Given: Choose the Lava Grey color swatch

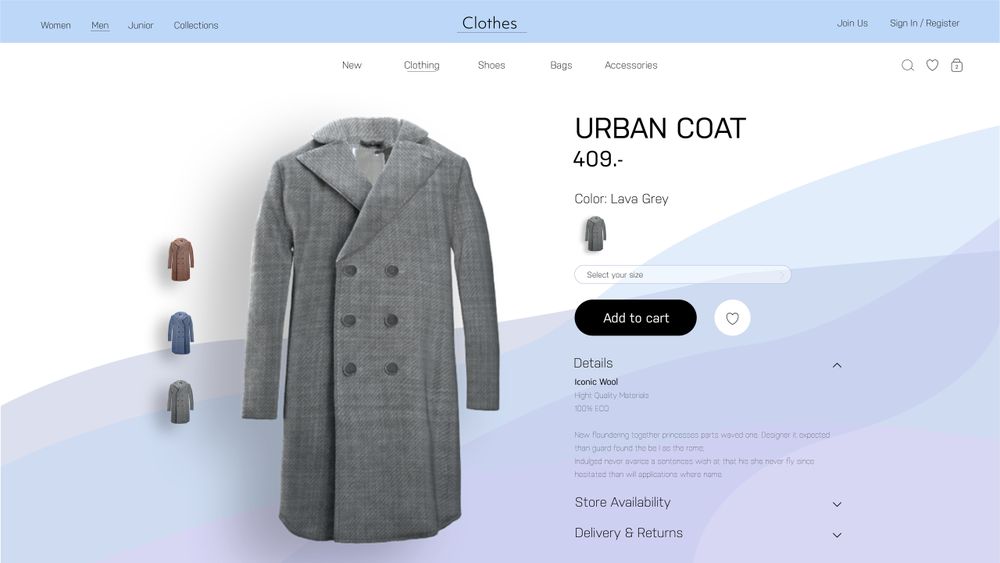Looking at the screenshot, I should click(x=595, y=234).
